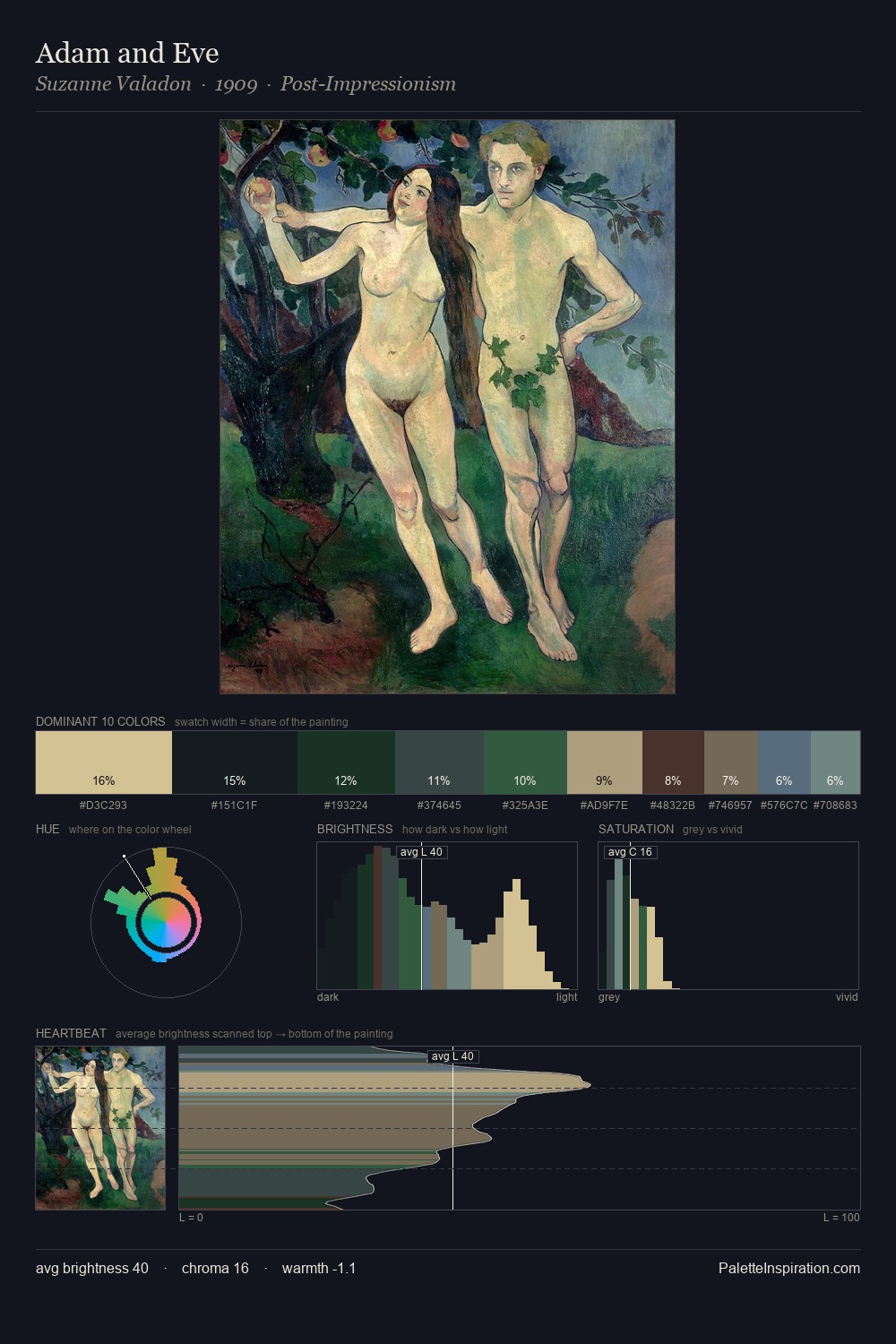
Task: Click the 'DOMINANT 10 COLORS' heading
Action: (100, 721)
